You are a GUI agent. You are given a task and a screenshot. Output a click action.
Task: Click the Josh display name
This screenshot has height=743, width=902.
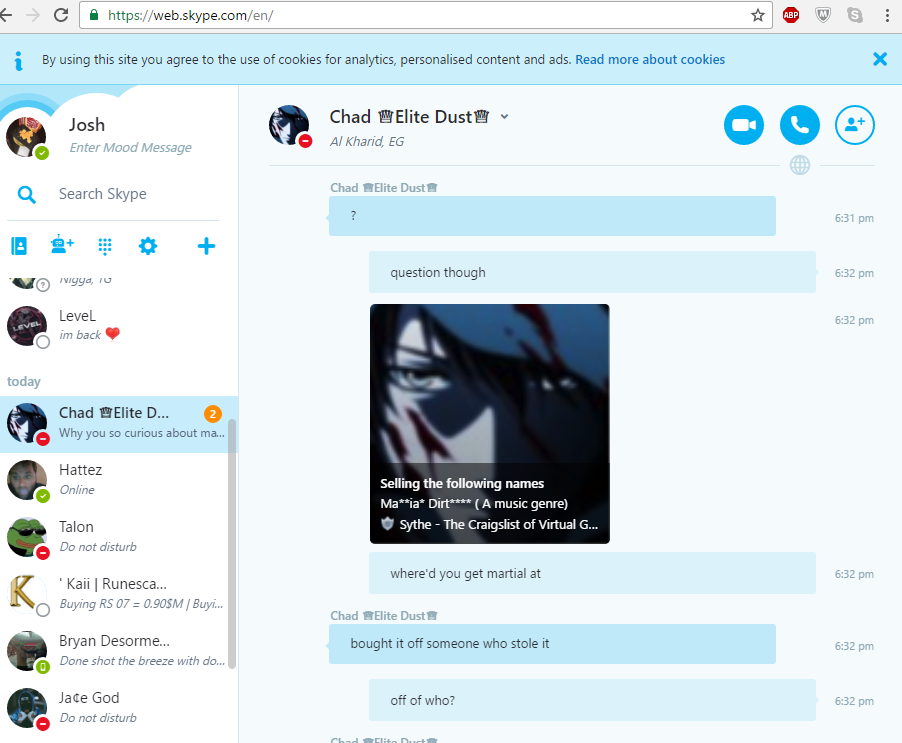pos(87,125)
